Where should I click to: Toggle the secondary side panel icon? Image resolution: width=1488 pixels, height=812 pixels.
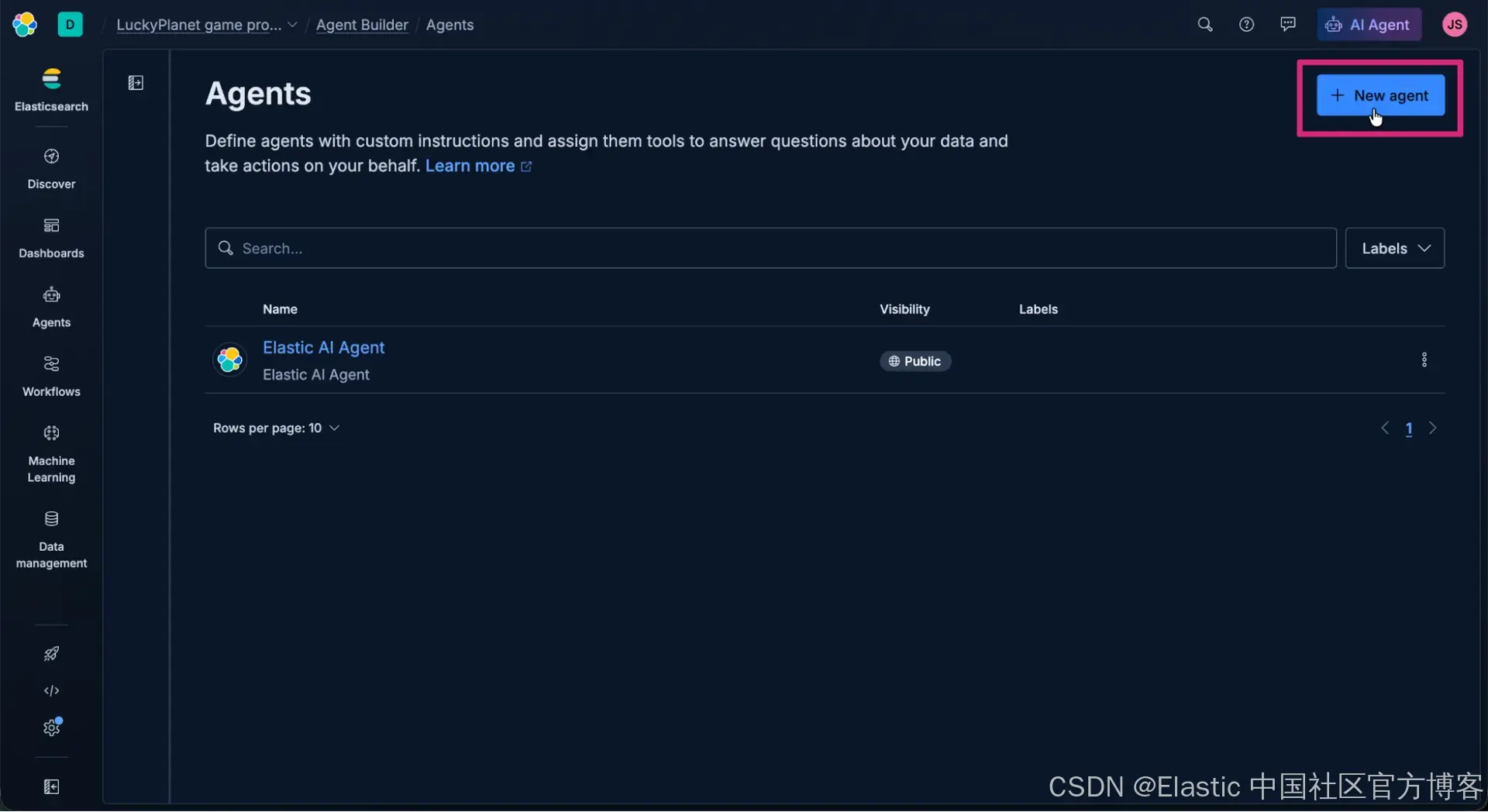pos(136,83)
